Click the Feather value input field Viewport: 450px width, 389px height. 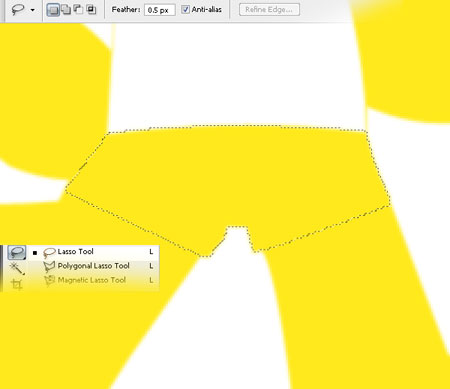(x=160, y=10)
